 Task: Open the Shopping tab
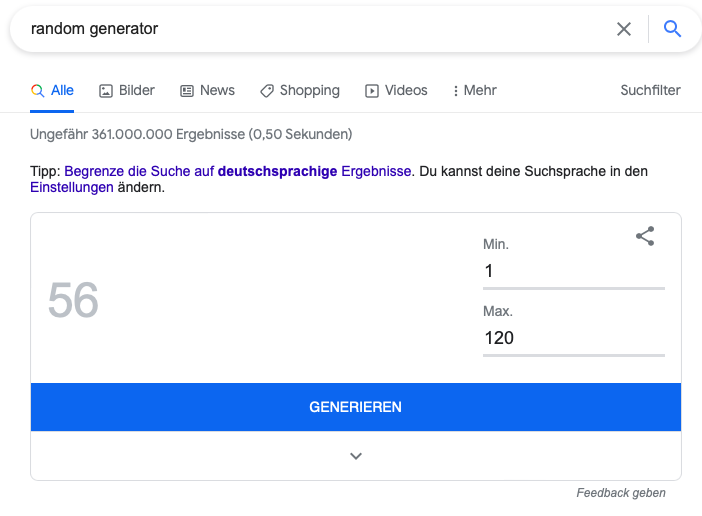coord(300,91)
